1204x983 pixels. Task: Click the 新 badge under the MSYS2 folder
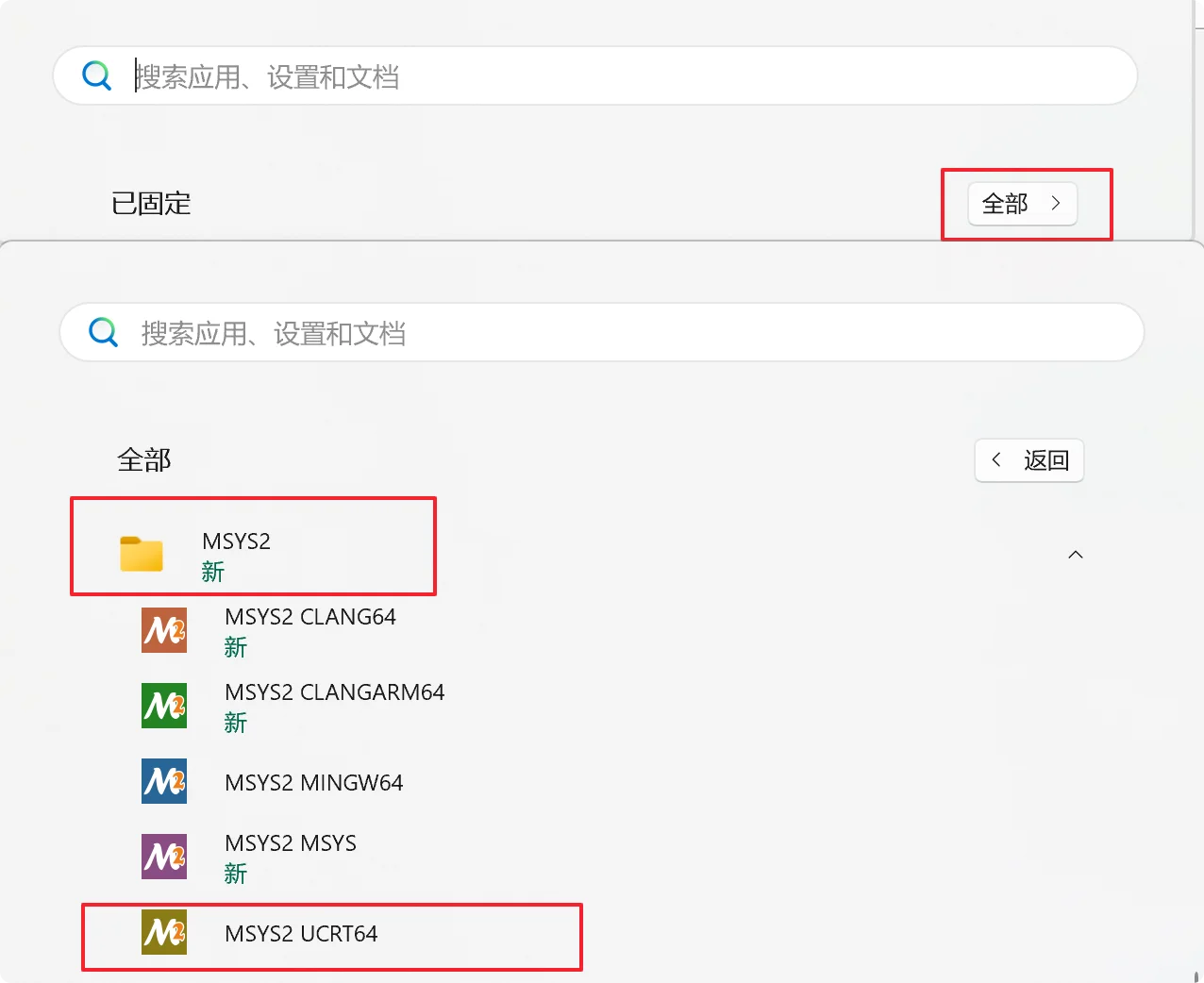(x=213, y=572)
